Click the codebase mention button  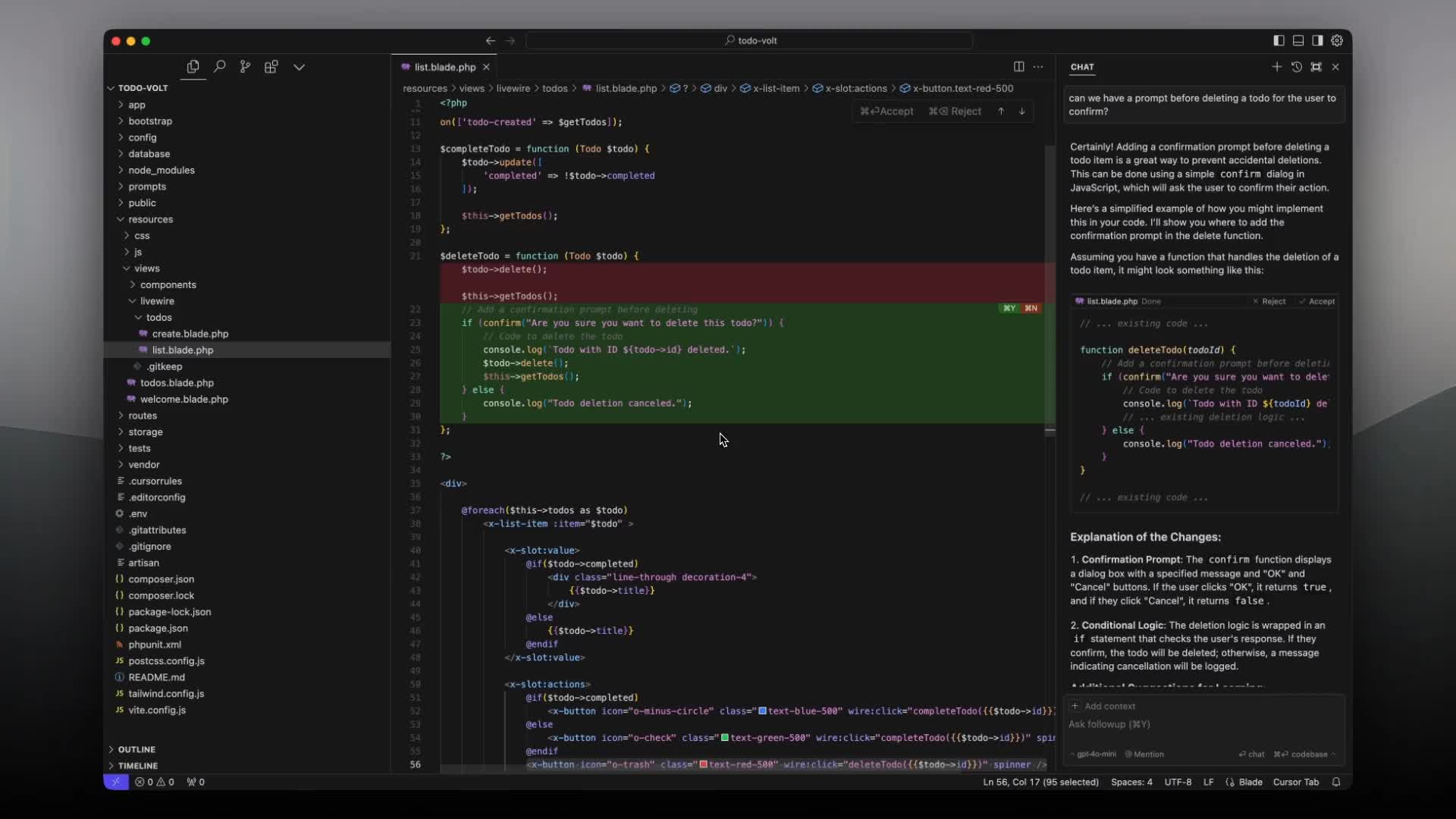(x=1309, y=754)
